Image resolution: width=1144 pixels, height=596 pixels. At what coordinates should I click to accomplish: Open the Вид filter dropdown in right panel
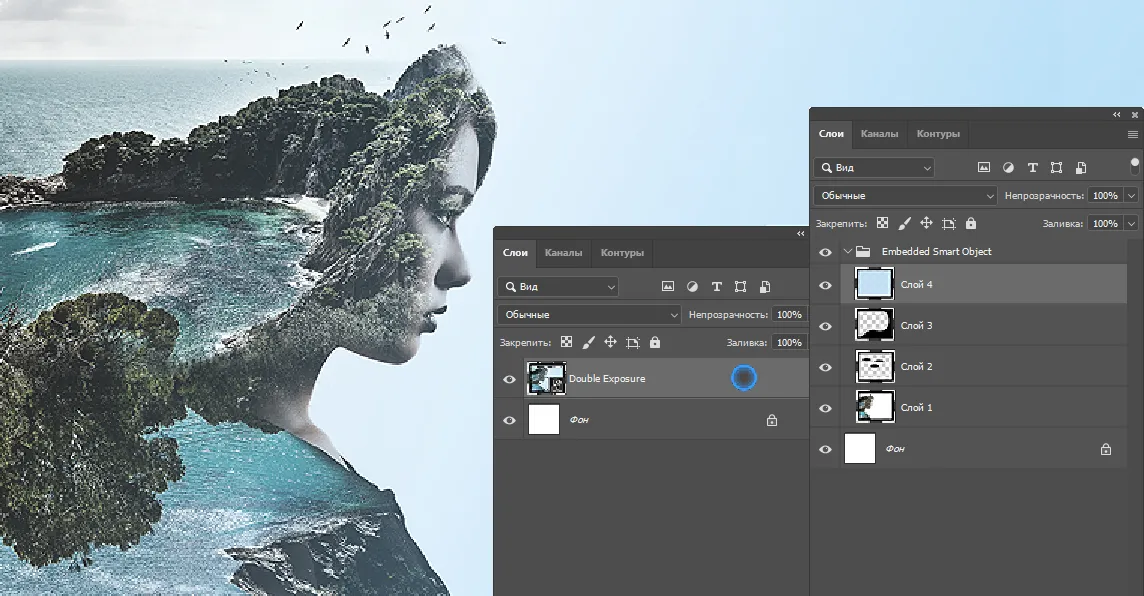pyautogui.click(x=874, y=168)
